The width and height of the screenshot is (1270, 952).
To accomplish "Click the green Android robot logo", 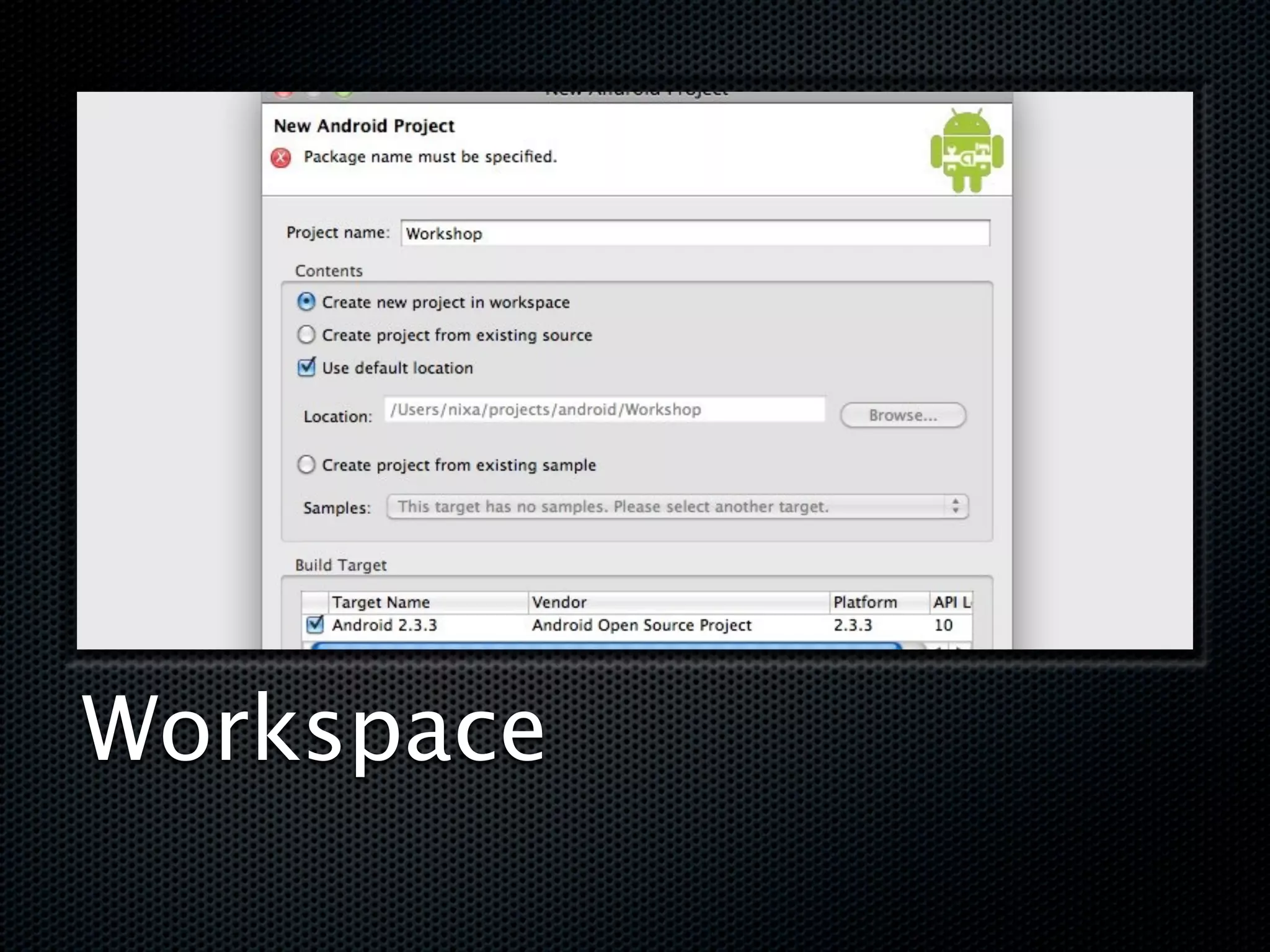I will pos(966,151).
